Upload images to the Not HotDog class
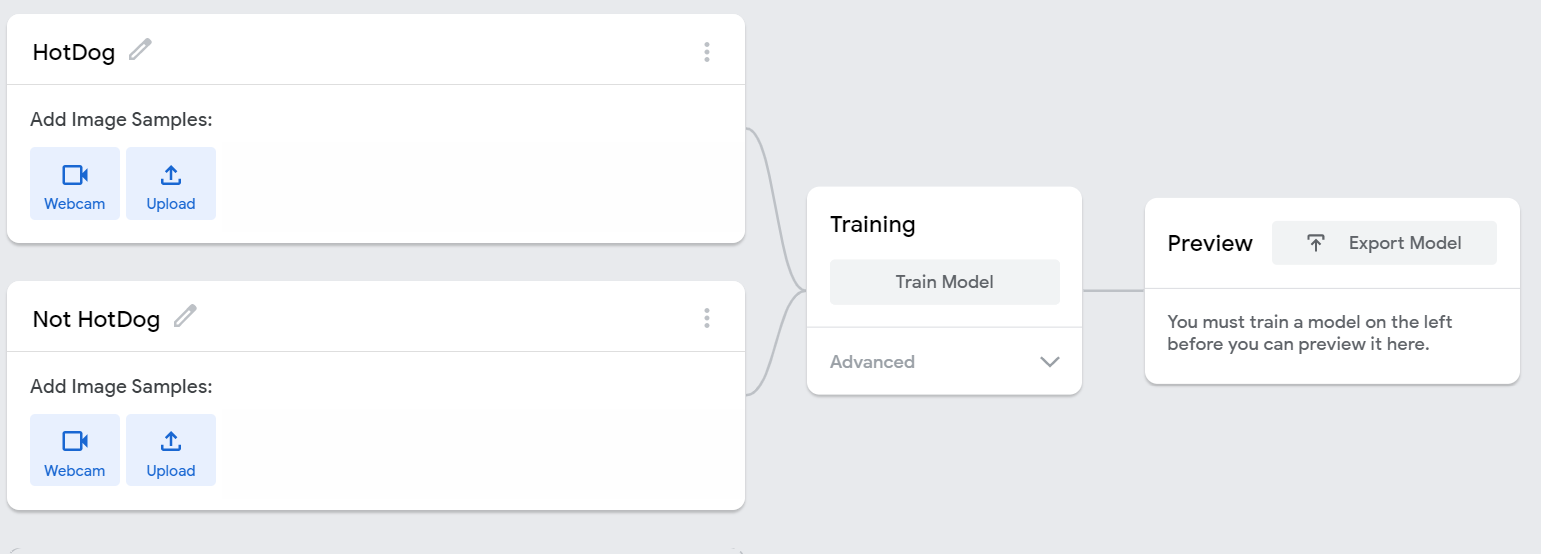This screenshot has width=1541, height=554. (x=171, y=450)
